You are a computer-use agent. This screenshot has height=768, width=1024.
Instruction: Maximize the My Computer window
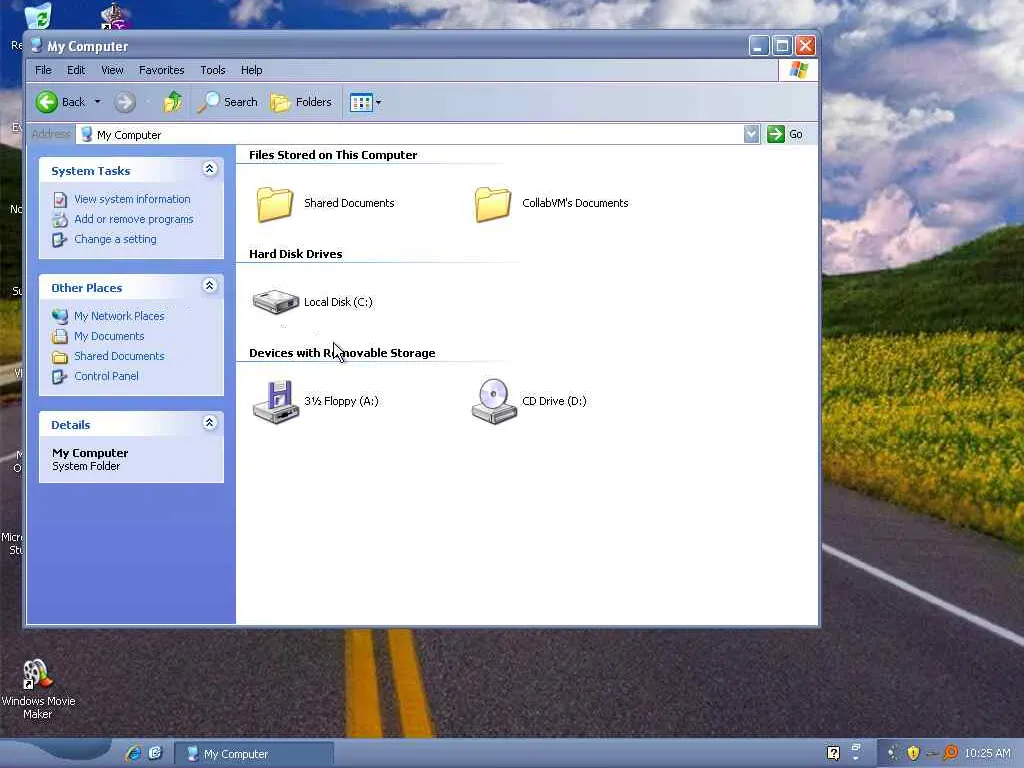[782, 46]
